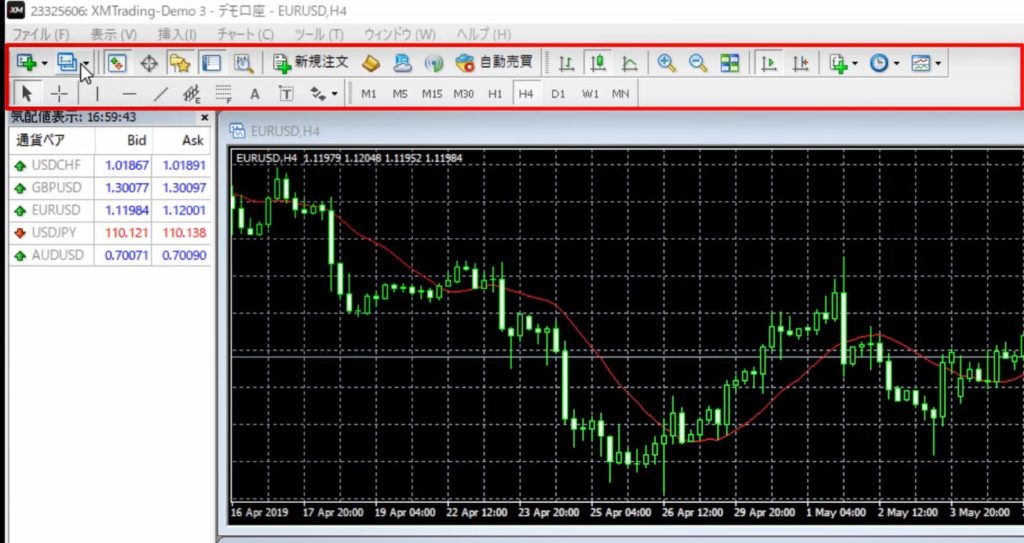Select the AUDUSD row in Market Watch
1024x543 pixels.
110,255
